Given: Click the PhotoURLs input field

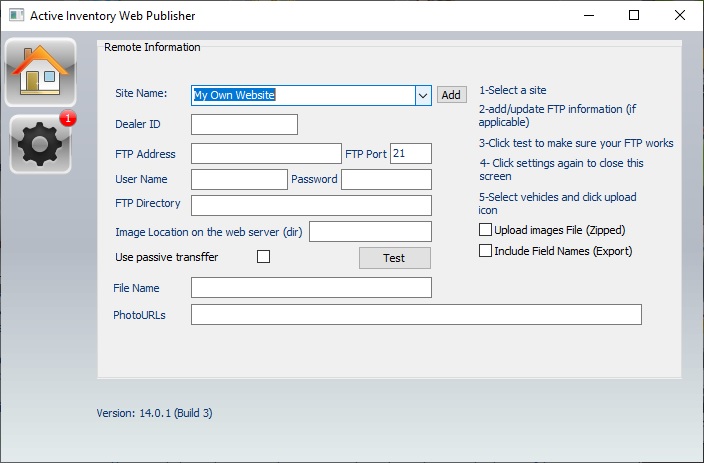Looking at the screenshot, I should click(416, 314).
